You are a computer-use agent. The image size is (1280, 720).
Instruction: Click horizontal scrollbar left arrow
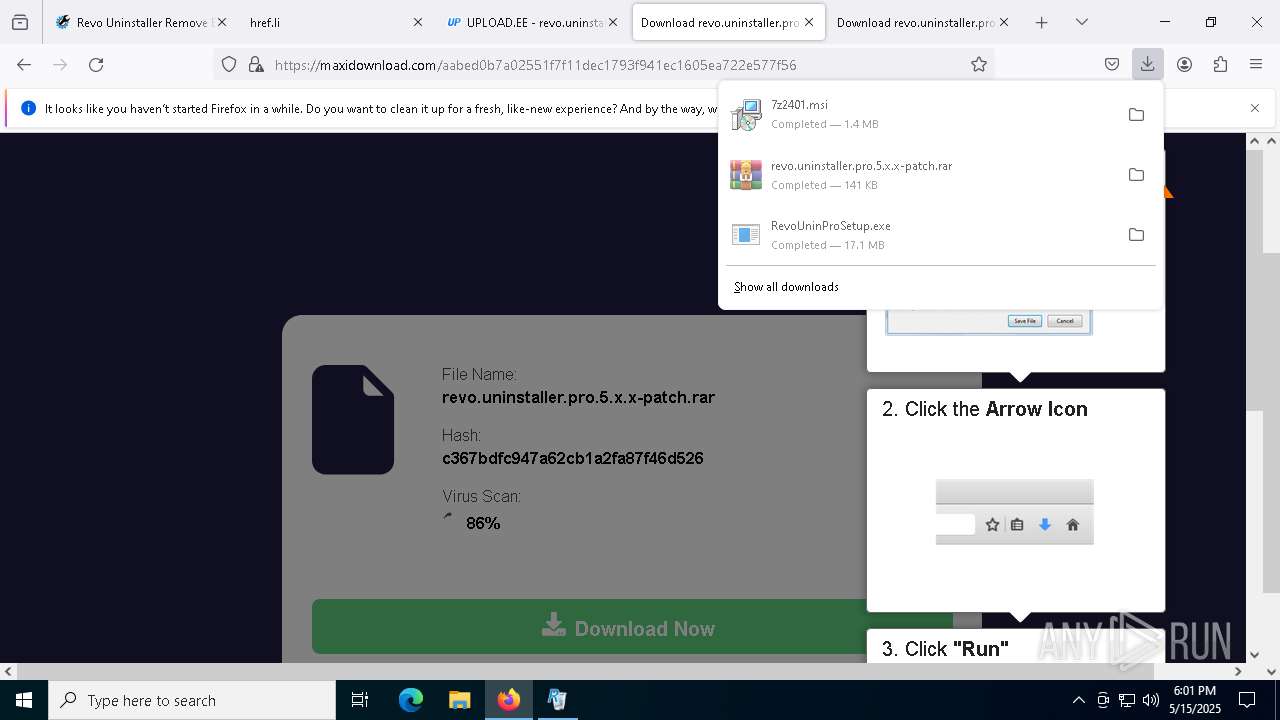(x=8, y=672)
